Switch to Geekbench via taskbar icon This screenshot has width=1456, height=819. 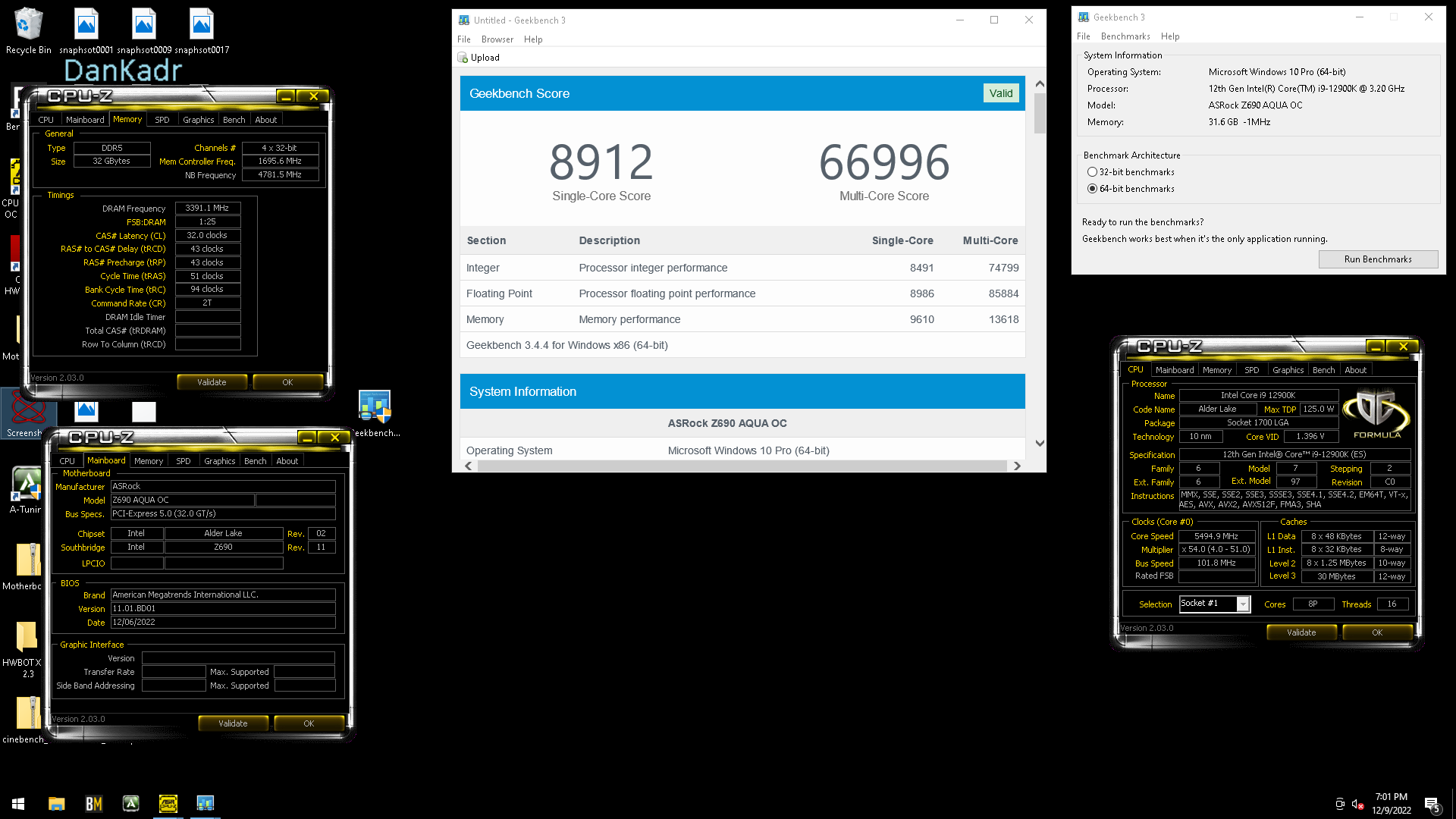tap(206, 803)
